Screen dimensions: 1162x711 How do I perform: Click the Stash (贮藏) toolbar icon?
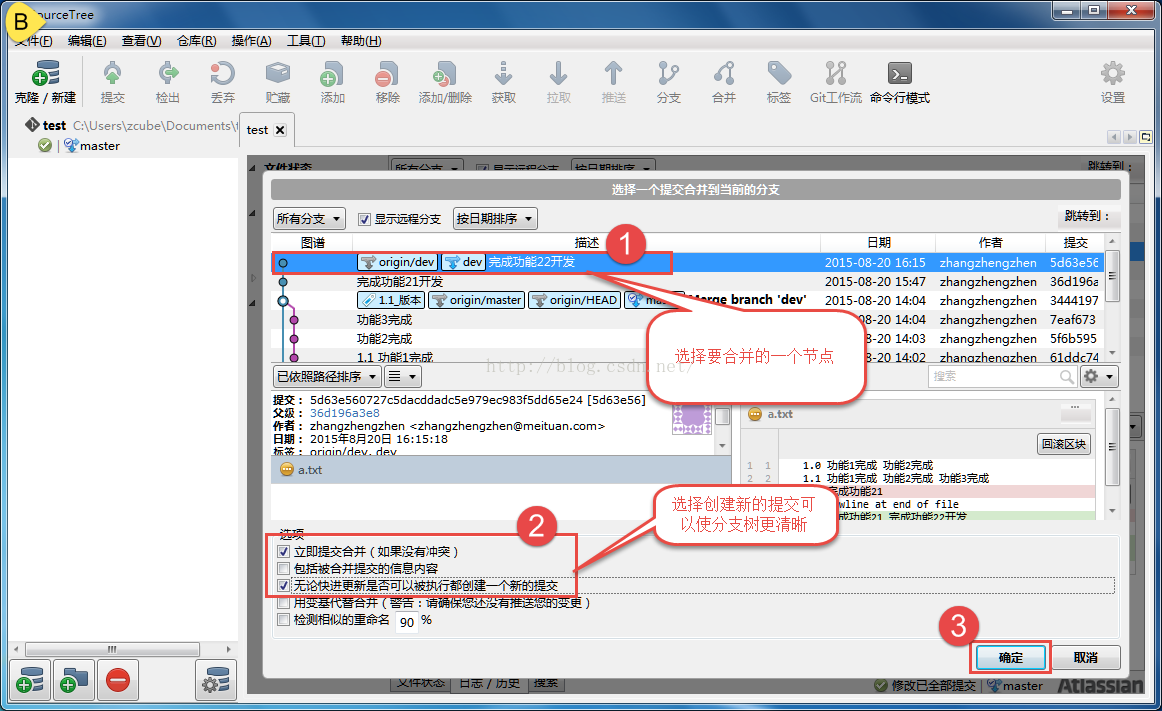pyautogui.click(x=278, y=82)
